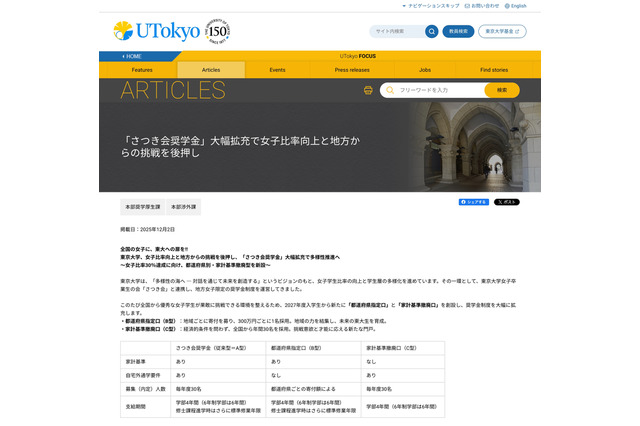Click the article title 「さつき会奨学金」大幅拡充

[240, 147]
